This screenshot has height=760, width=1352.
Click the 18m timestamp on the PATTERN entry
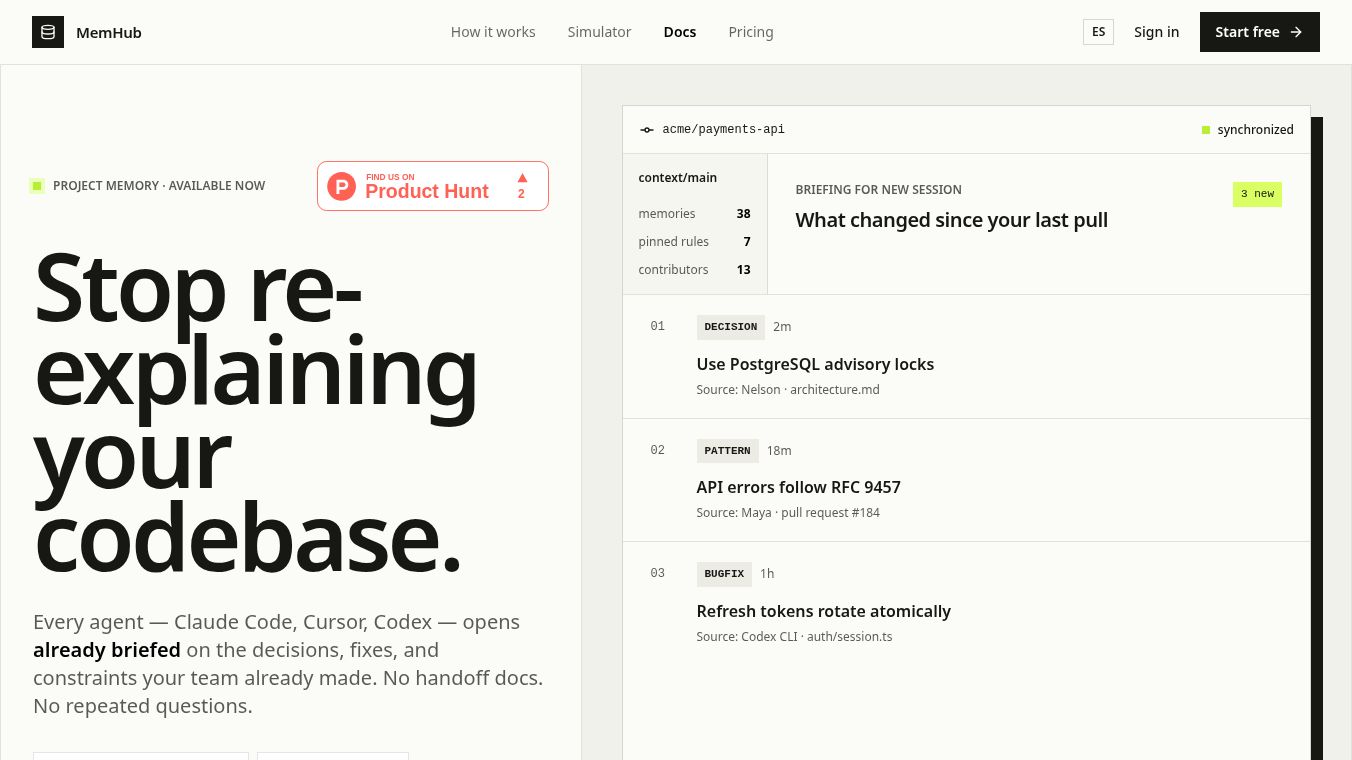[x=779, y=451]
